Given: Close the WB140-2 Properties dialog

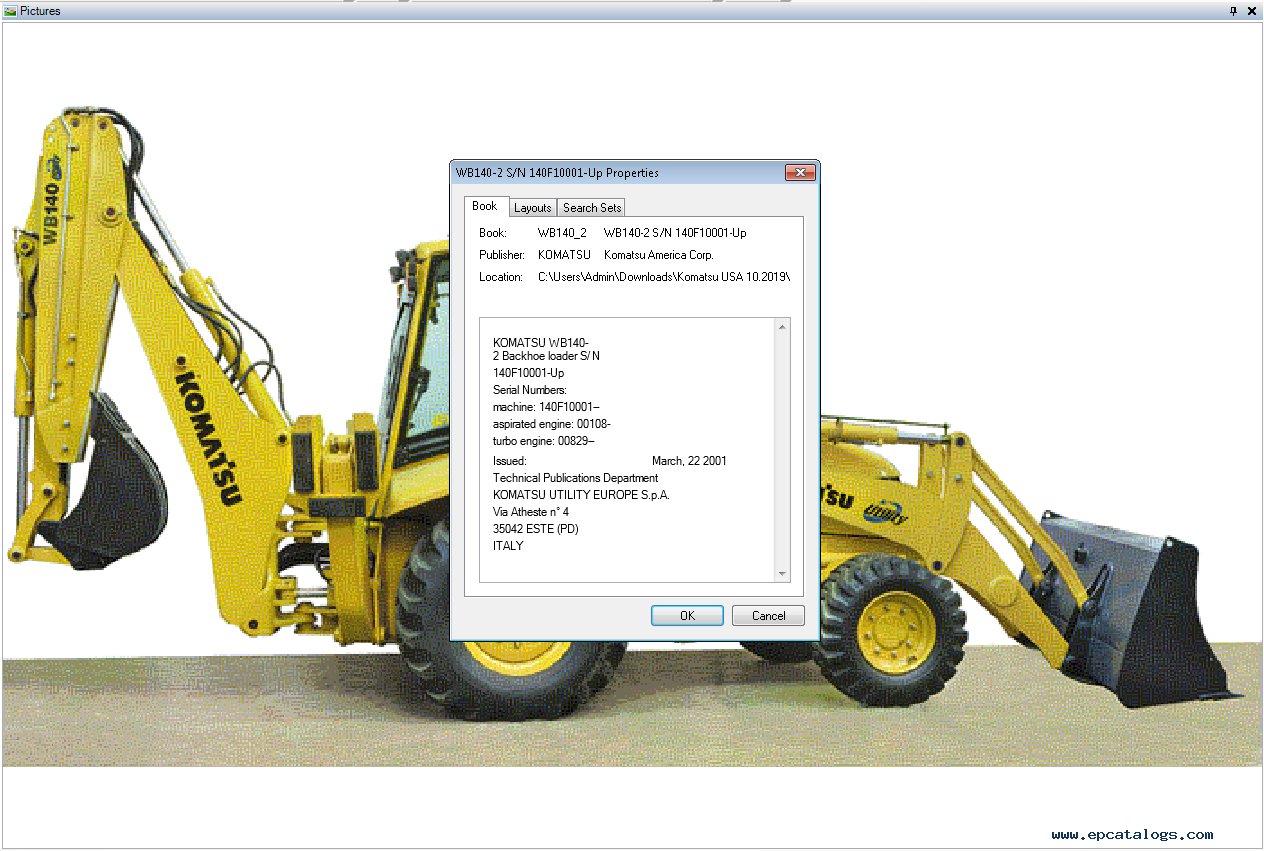Looking at the screenshot, I should (799, 173).
